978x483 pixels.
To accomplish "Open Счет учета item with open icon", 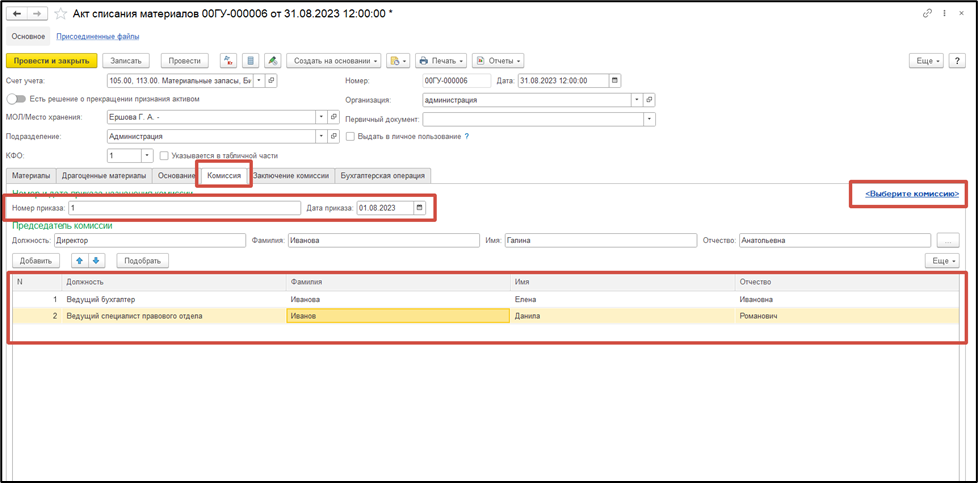I will (x=271, y=80).
